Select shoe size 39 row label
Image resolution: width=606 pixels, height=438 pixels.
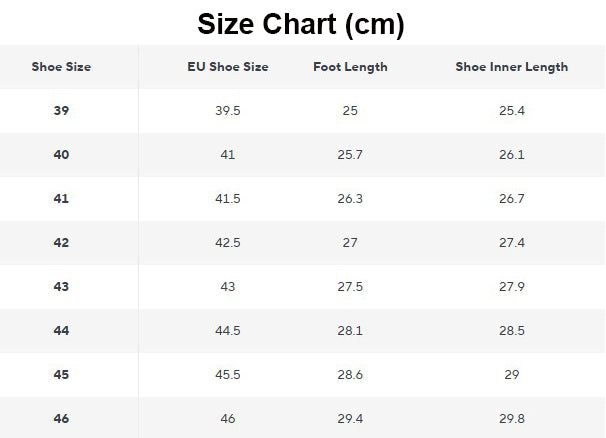tap(61, 111)
